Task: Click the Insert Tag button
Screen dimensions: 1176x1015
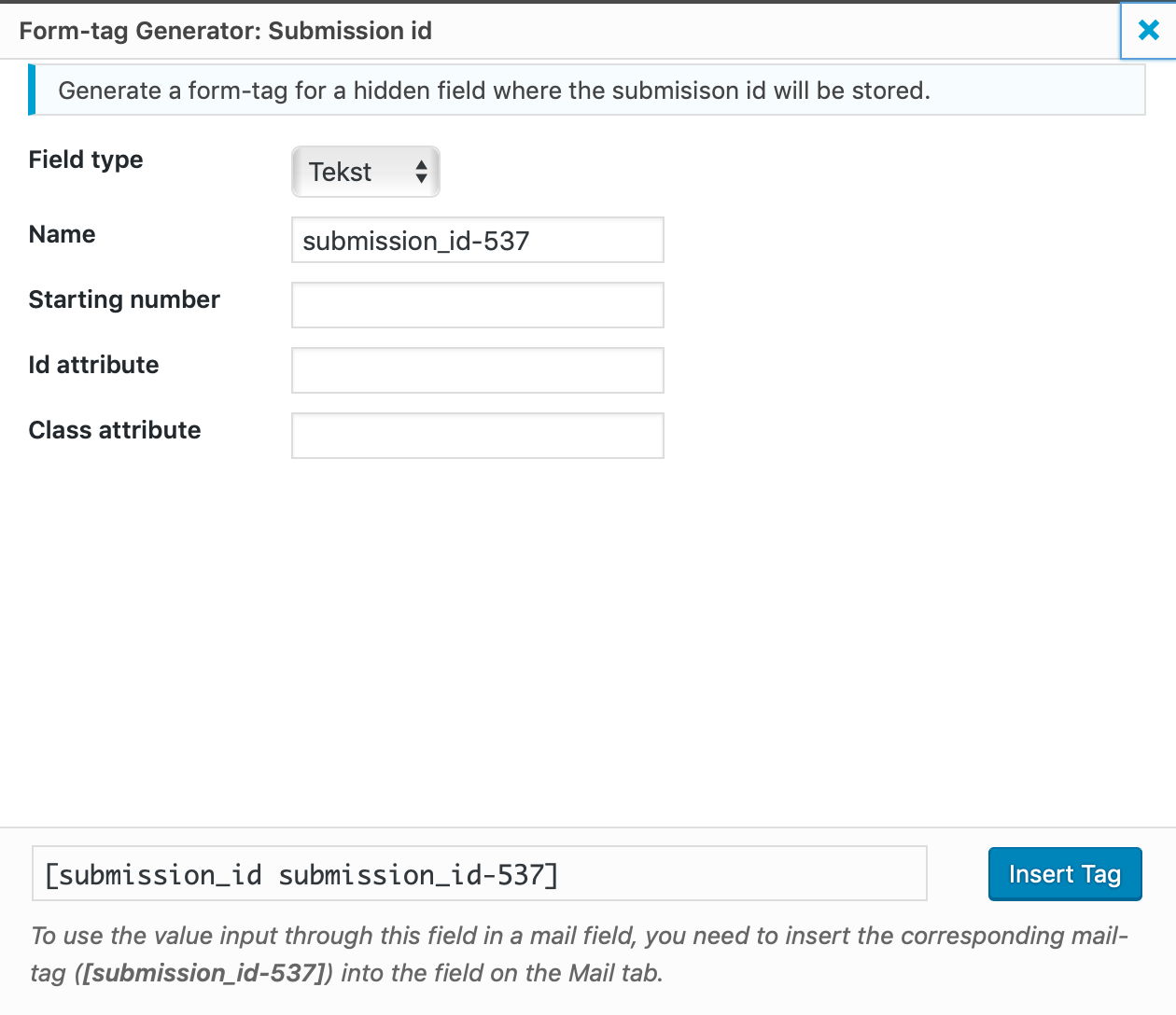Action: 1065,874
